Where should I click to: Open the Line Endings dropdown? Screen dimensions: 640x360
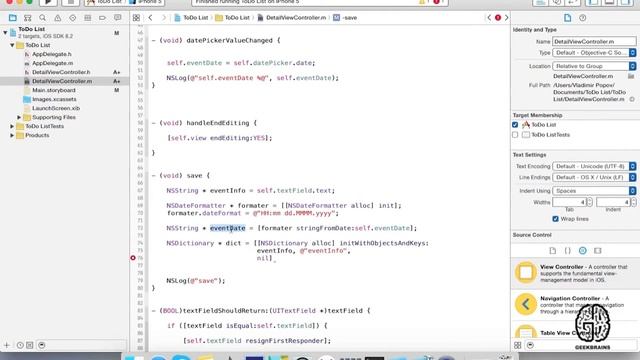click(594, 178)
